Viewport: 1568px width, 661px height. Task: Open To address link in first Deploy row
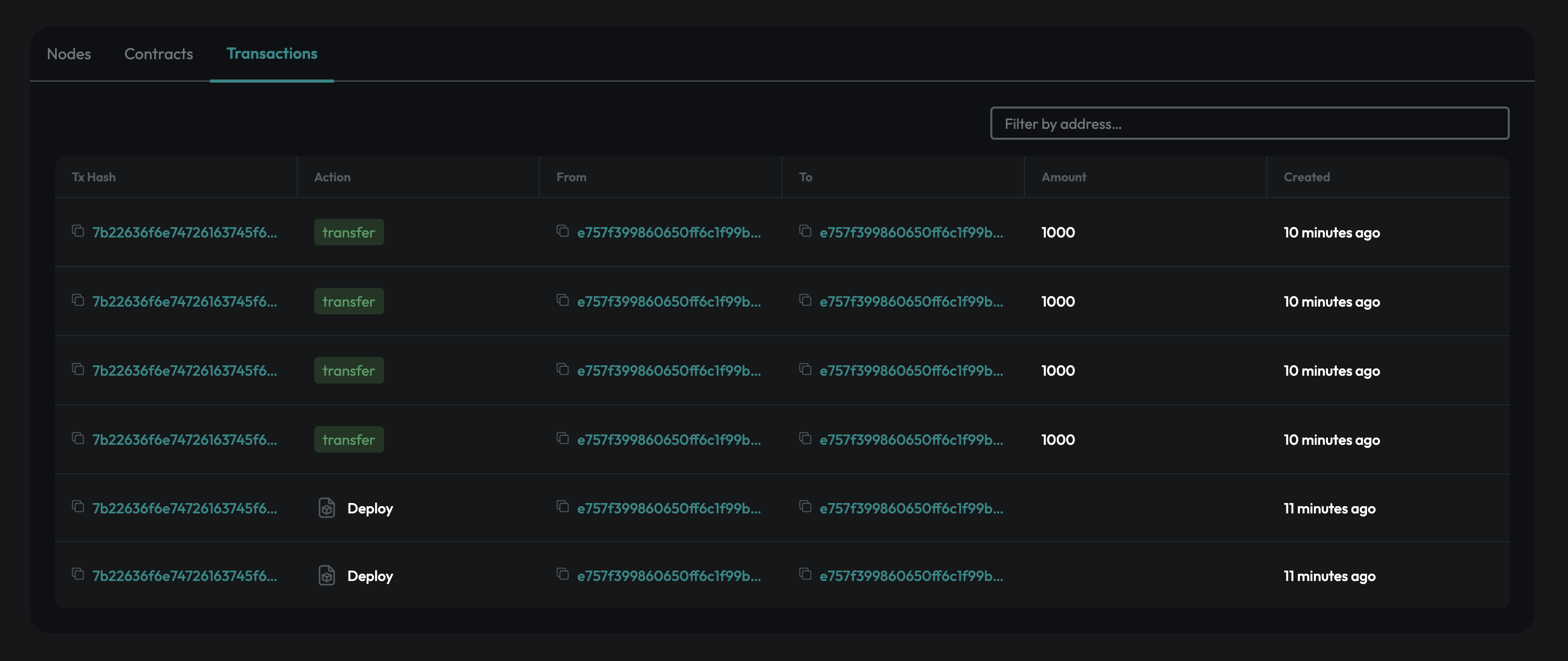coord(911,508)
